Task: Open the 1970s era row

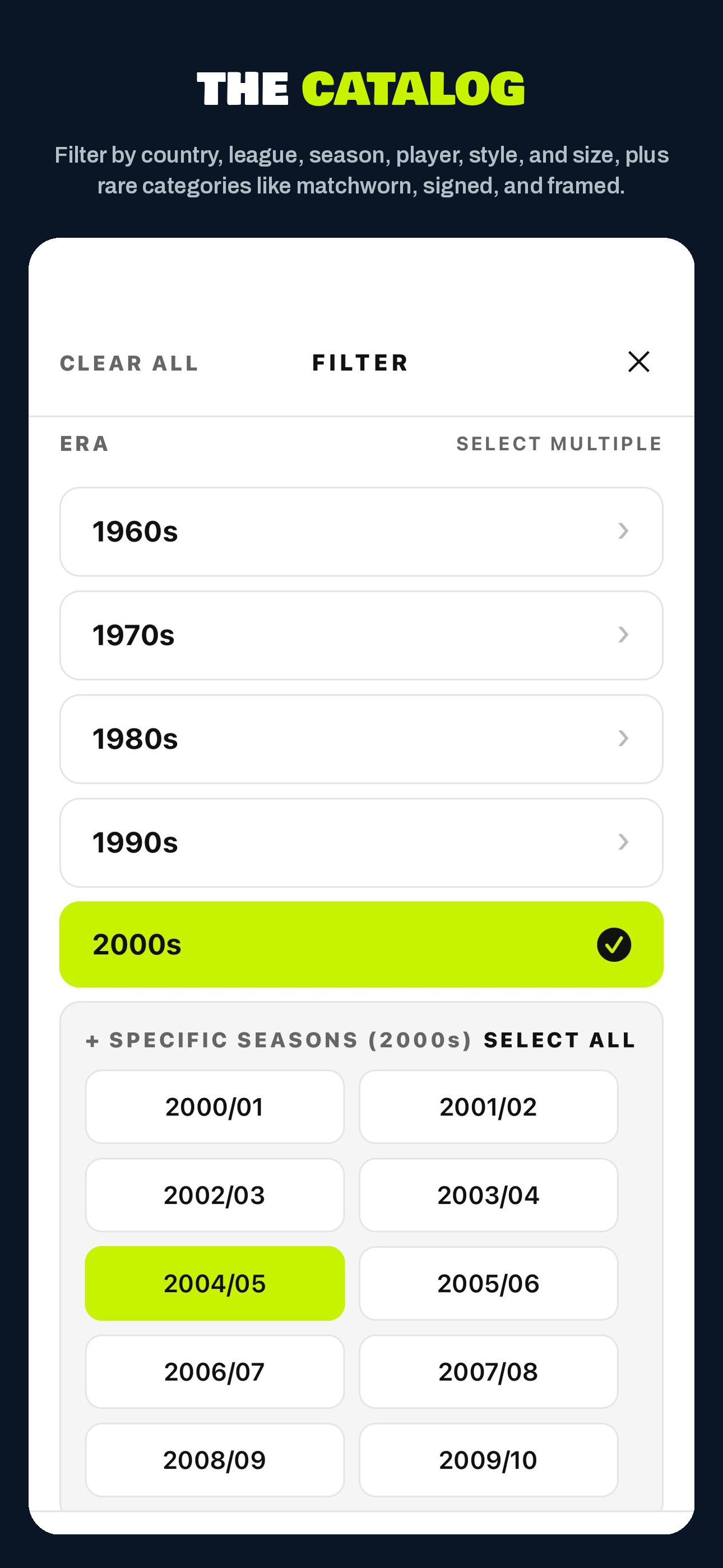Action: 361,635
